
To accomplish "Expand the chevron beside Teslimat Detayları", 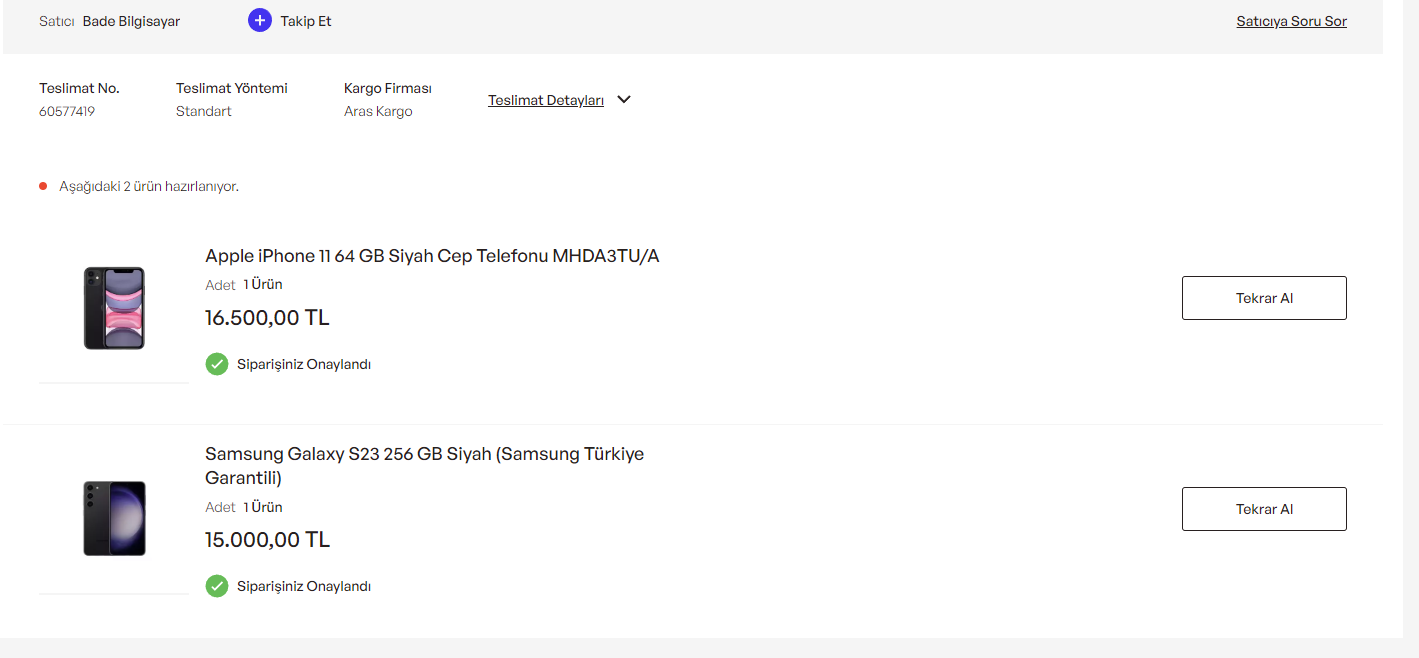I will [x=624, y=100].
